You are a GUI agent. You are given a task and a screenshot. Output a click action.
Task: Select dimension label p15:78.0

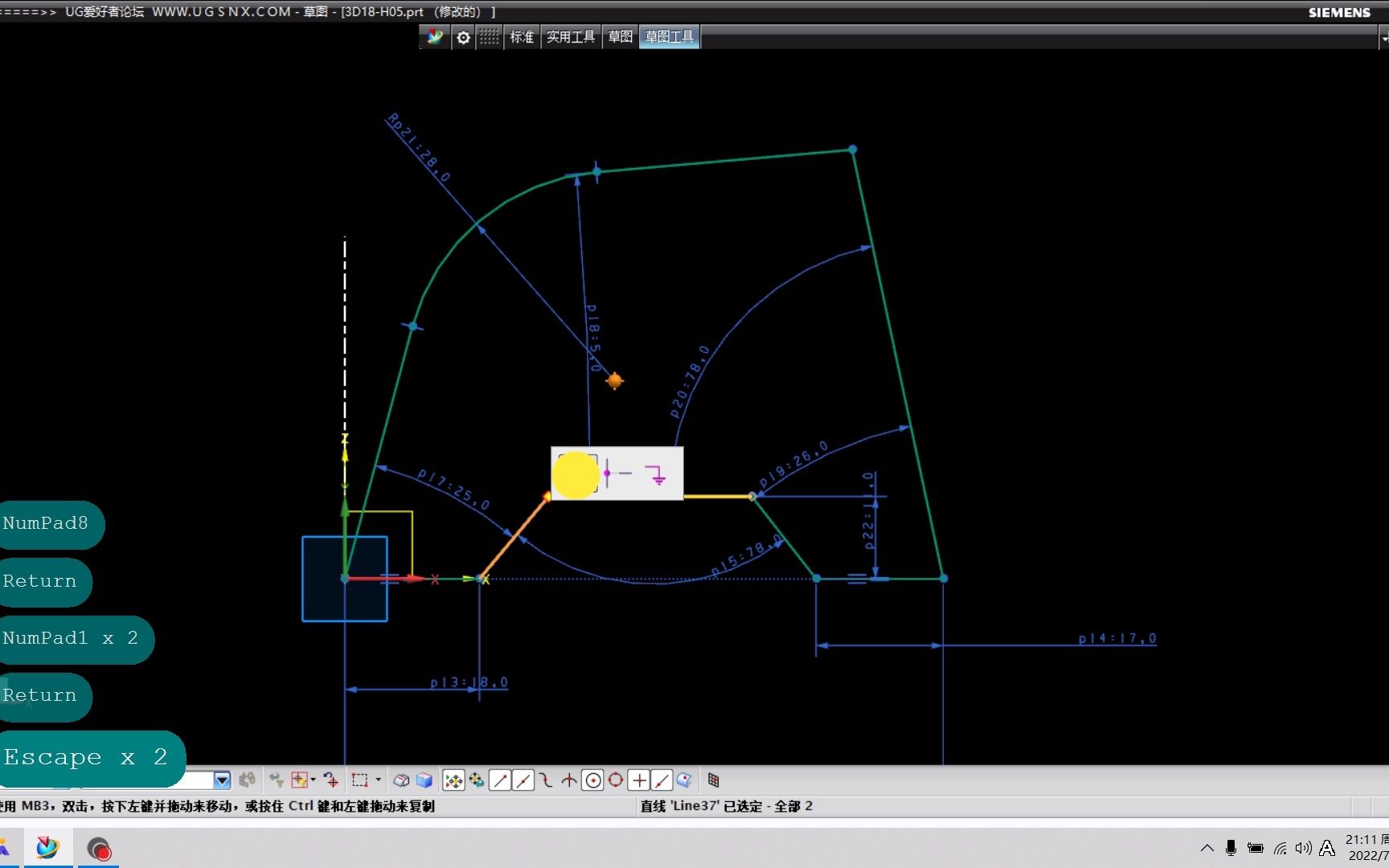[747, 556]
